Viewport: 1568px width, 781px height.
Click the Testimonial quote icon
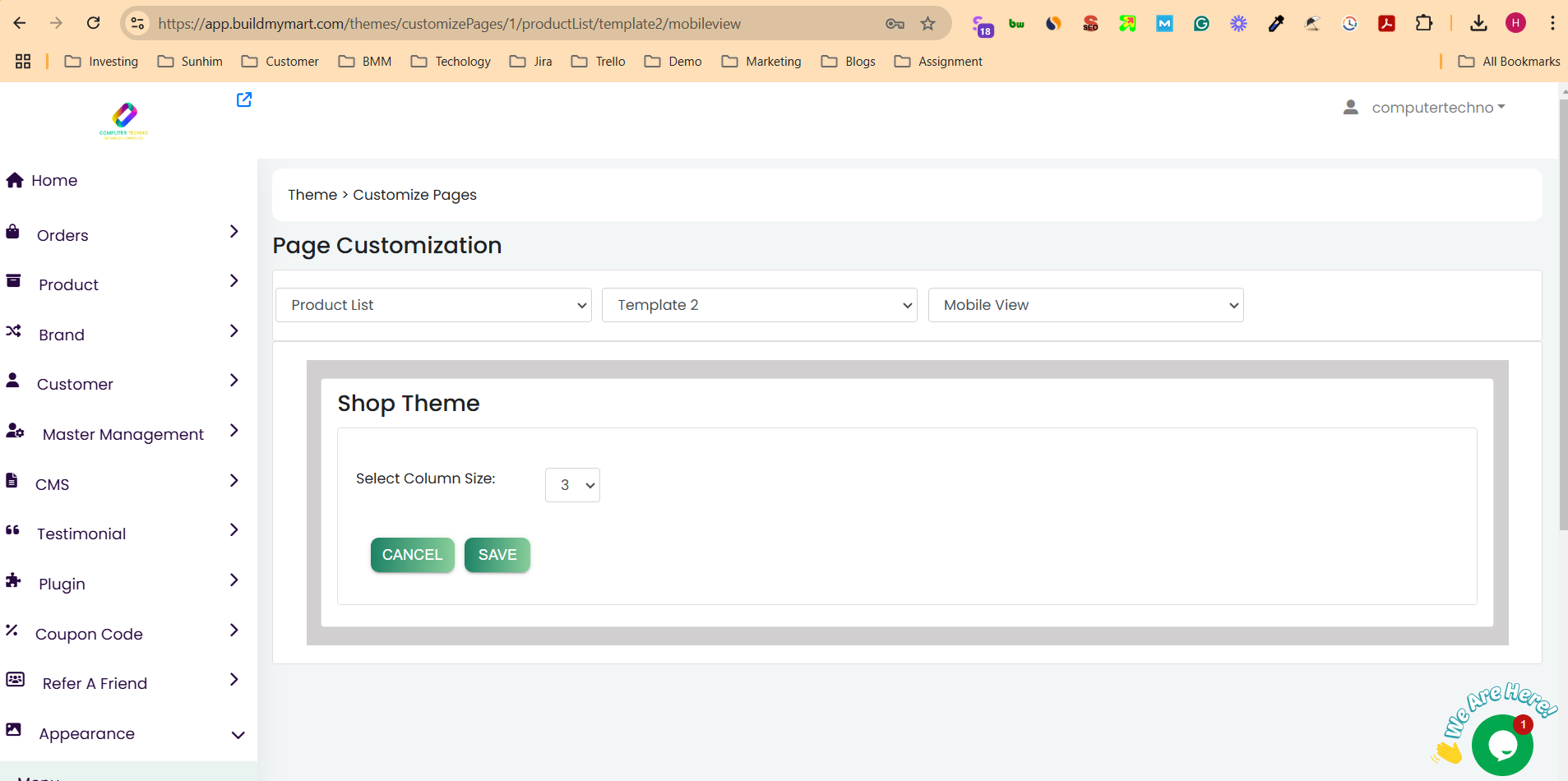point(13,530)
